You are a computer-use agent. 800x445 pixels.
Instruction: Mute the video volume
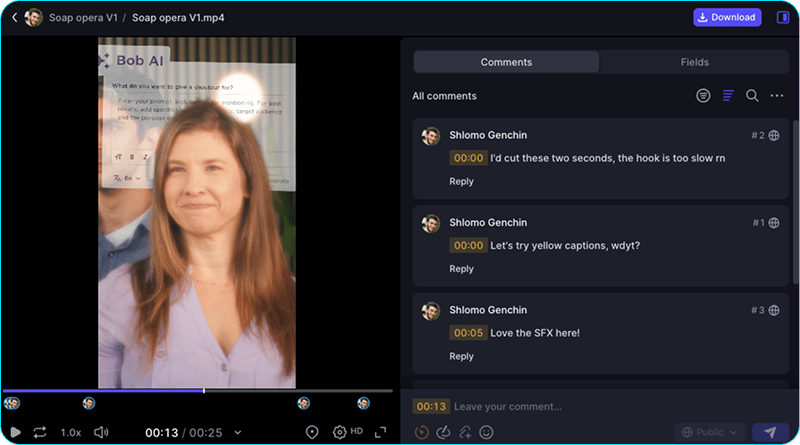101,432
